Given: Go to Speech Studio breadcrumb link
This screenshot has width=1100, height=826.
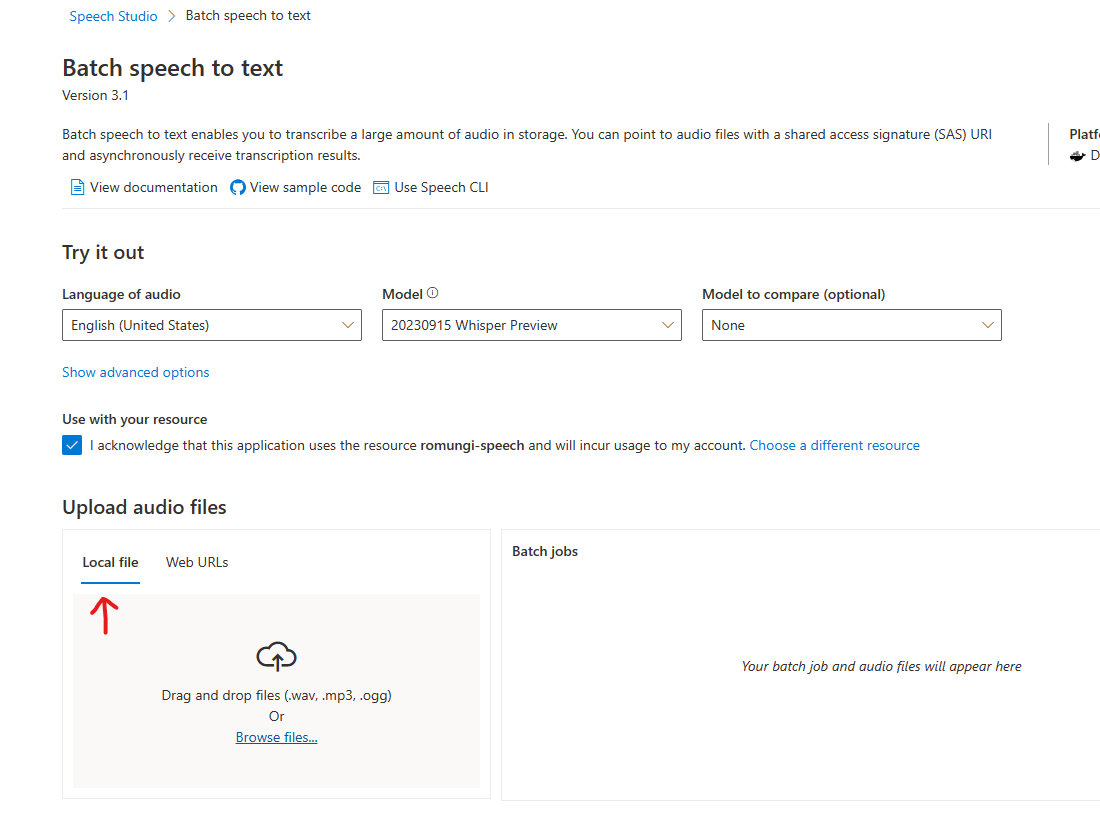Looking at the screenshot, I should tap(114, 17).
